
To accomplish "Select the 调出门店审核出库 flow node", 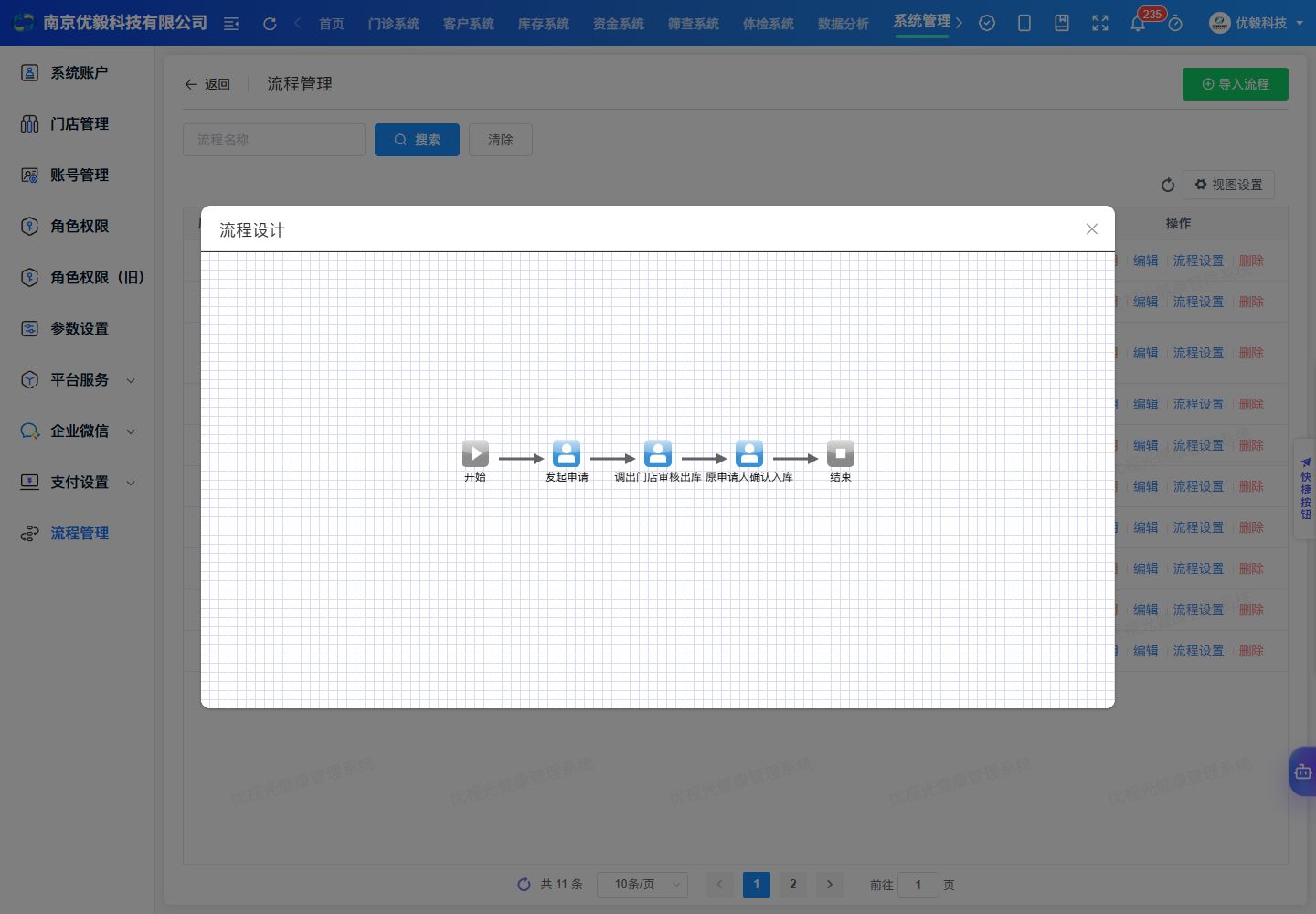I will 658,453.
